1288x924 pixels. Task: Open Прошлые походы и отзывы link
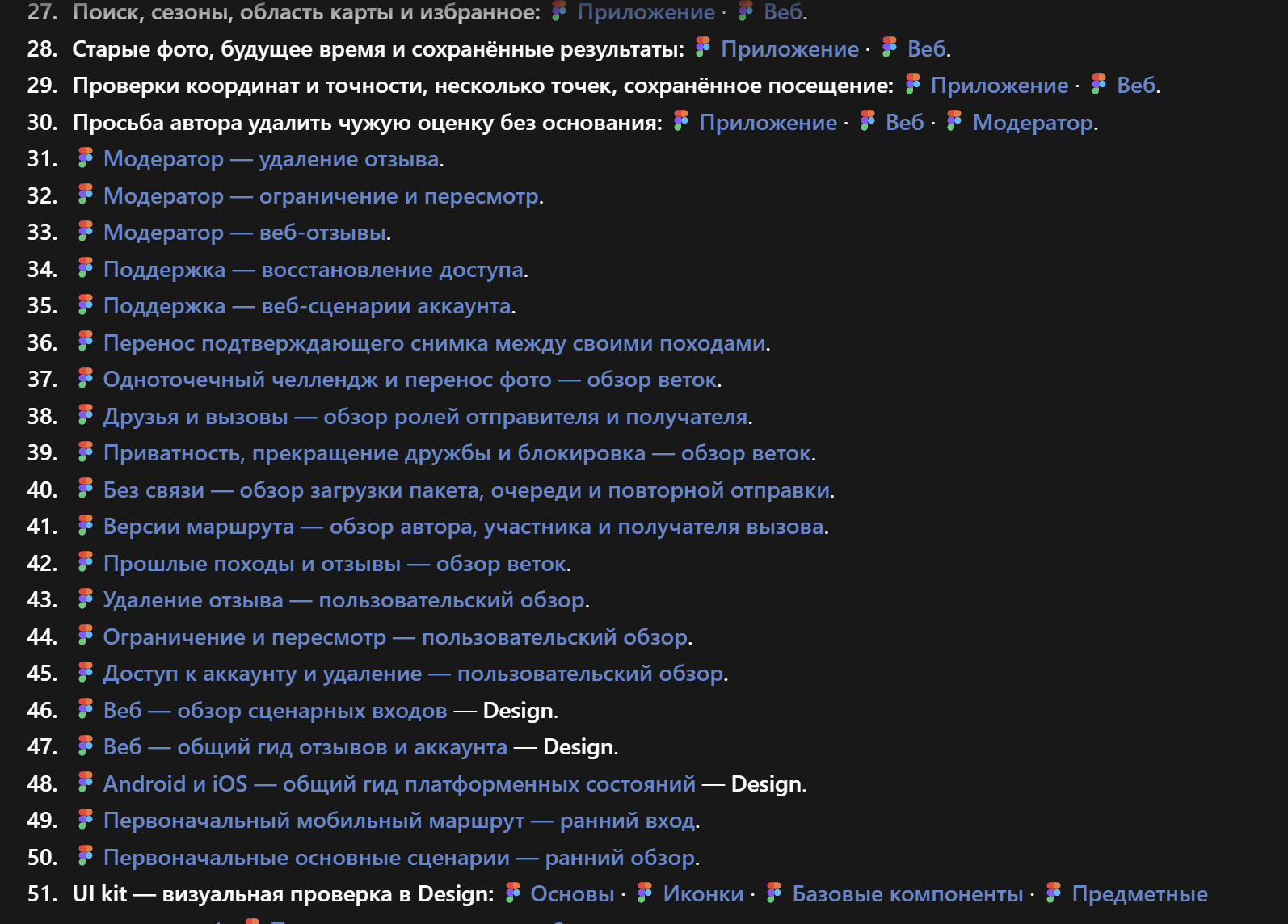pos(335,564)
